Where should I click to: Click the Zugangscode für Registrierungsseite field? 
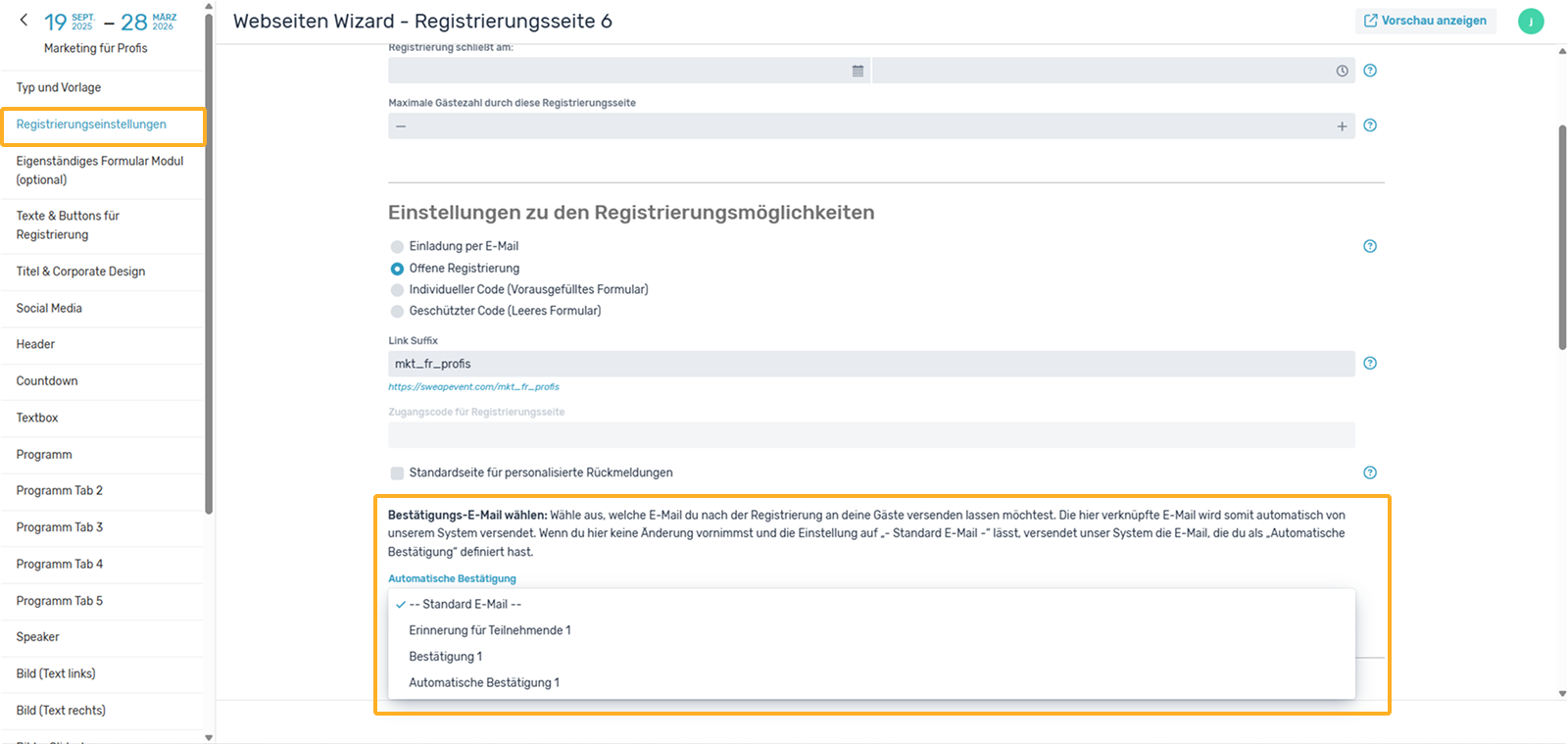coord(871,435)
